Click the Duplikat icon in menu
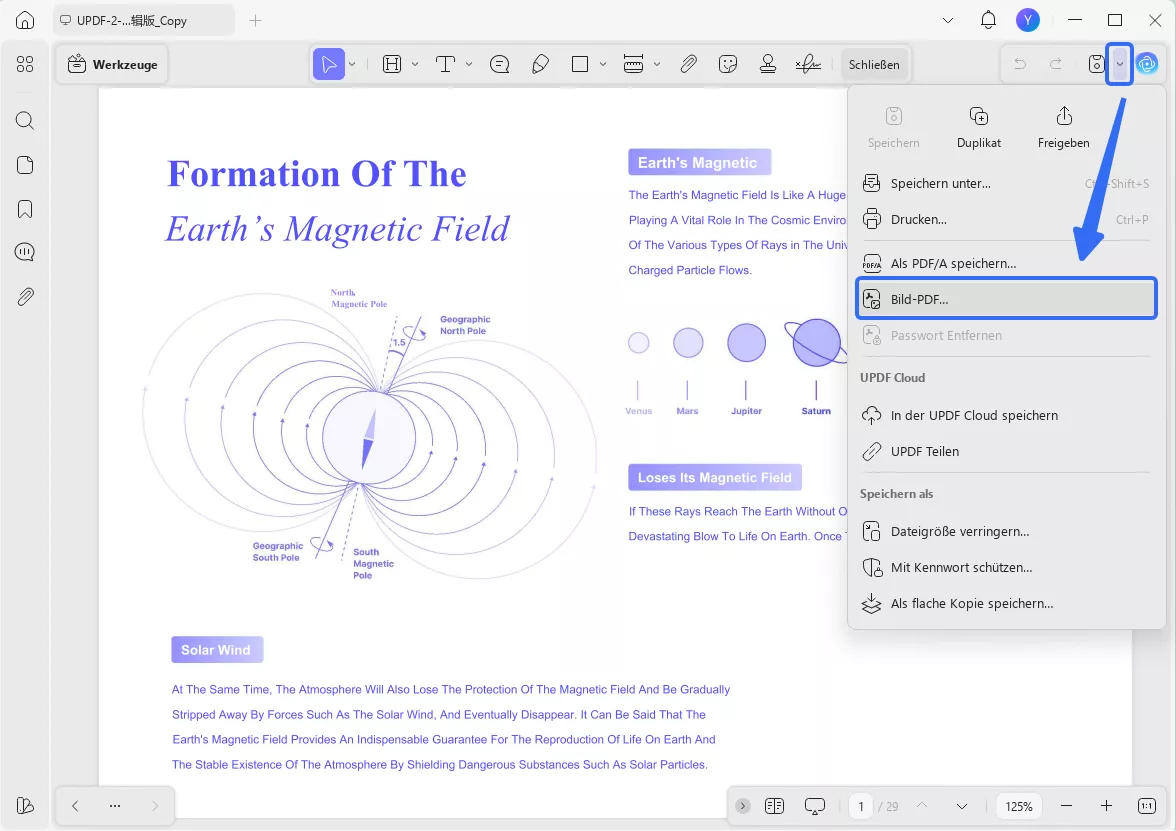Screen dimensions: 1176x831 979,117
